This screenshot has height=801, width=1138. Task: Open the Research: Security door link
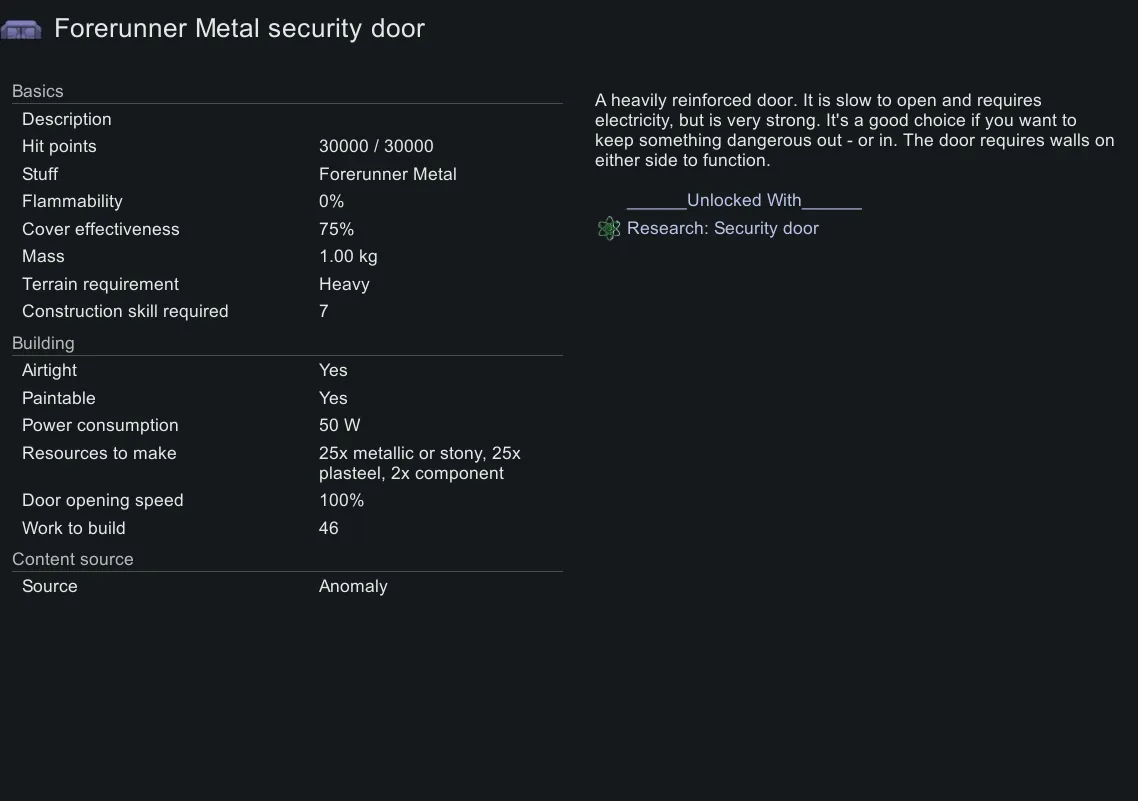pyautogui.click(x=722, y=229)
